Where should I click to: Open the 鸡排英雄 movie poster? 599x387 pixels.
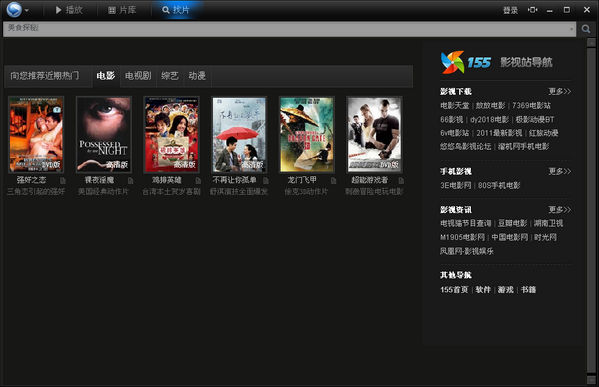click(x=172, y=134)
